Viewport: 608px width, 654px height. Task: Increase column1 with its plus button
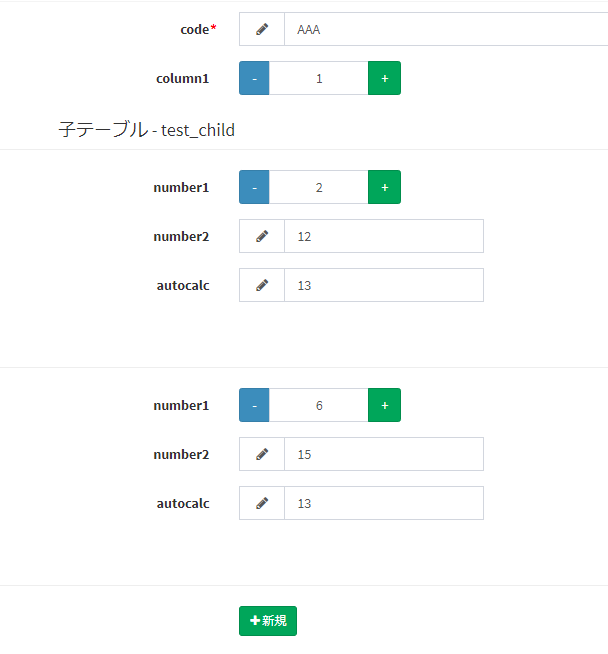click(384, 78)
